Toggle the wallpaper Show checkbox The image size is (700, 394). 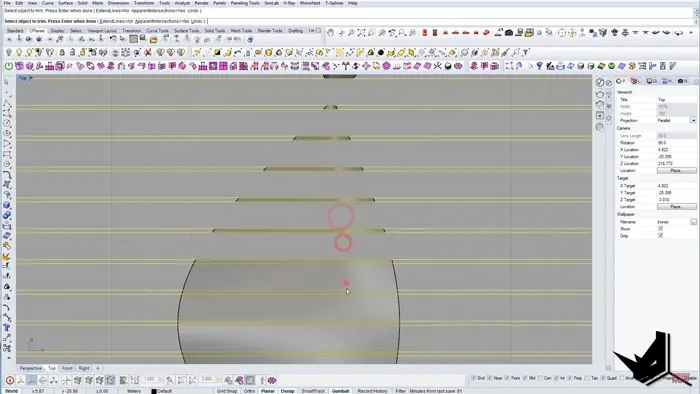660,228
